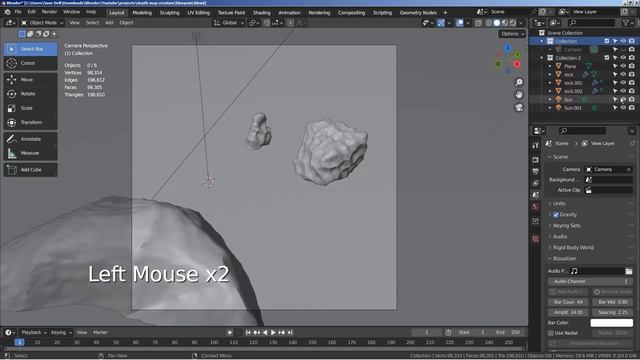
Task: Pick the Scale tool
Action: pos(31,108)
